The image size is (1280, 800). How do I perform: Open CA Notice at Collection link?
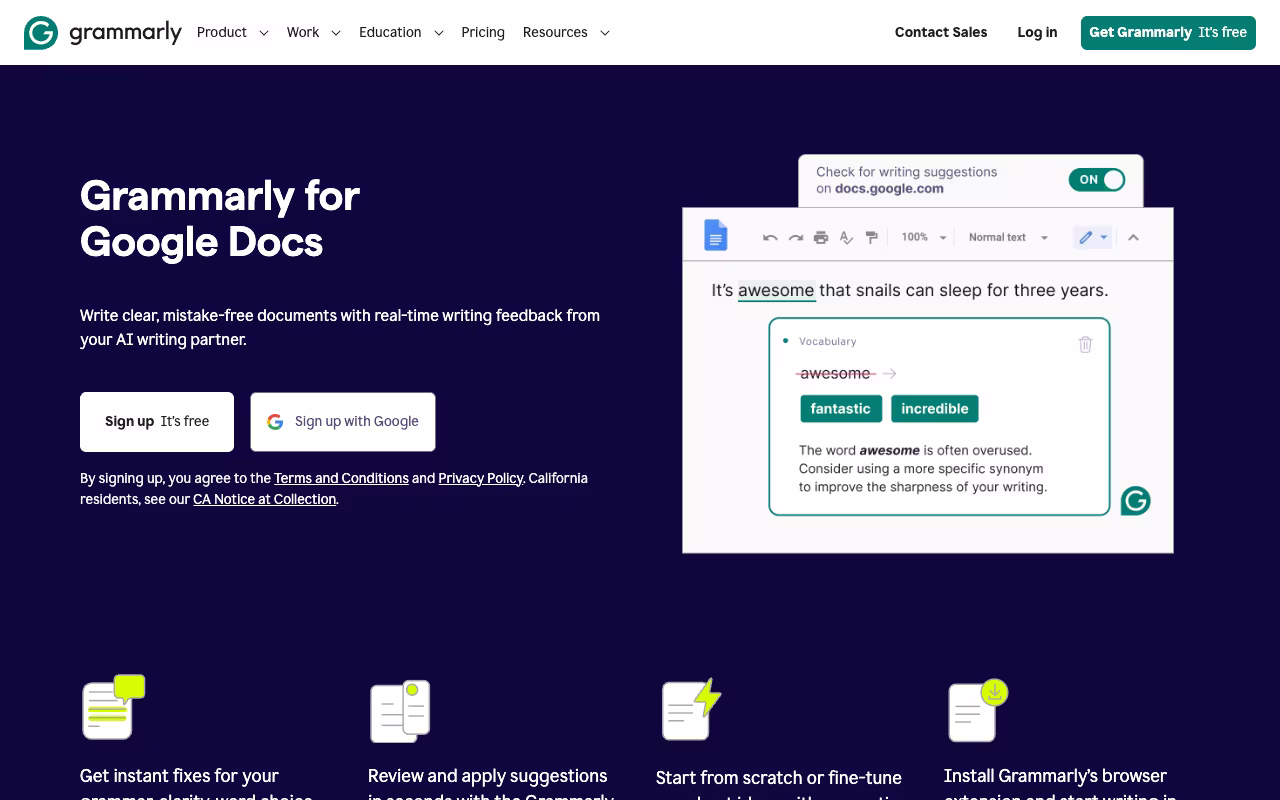(x=264, y=499)
